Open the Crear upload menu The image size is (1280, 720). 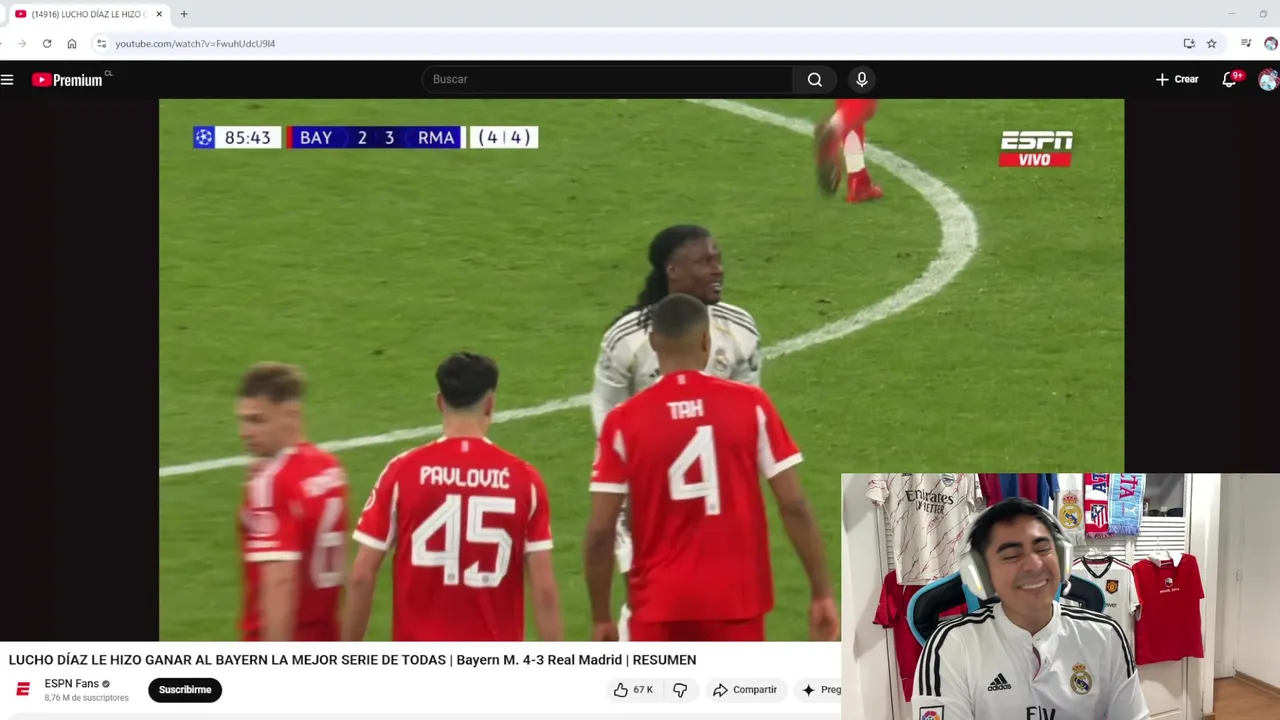click(1177, 79)
